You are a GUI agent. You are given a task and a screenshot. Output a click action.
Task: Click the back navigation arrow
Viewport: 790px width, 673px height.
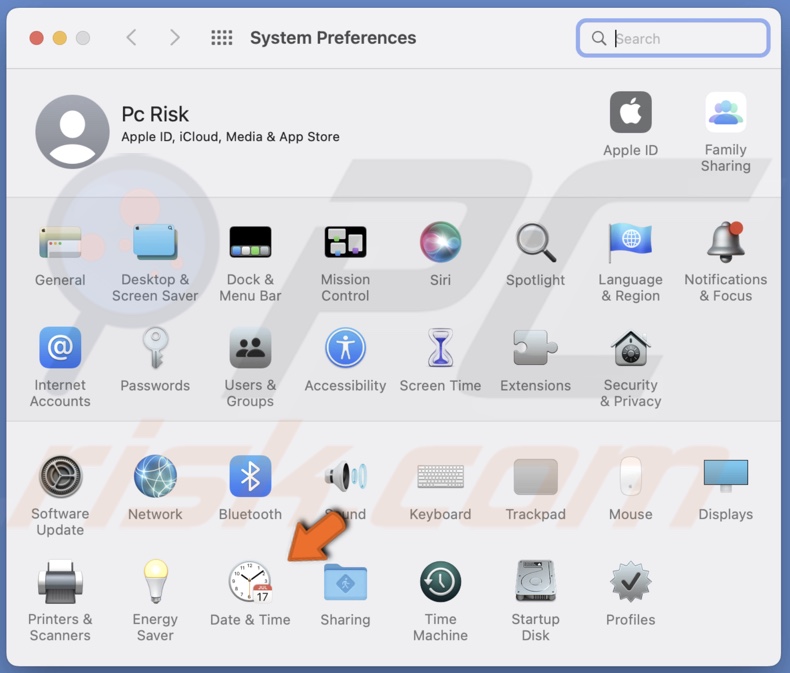click(x=131, y=38)
